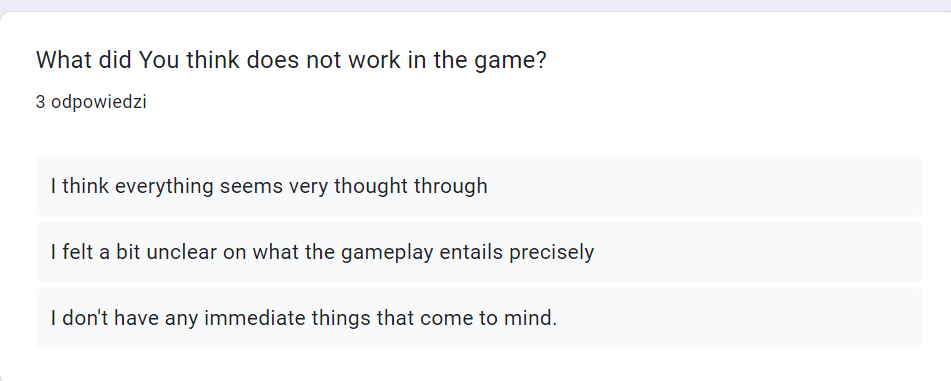Click the word 'gameplay' in second response
This screenshot has width=951, height=381.
tap(387, 252)
